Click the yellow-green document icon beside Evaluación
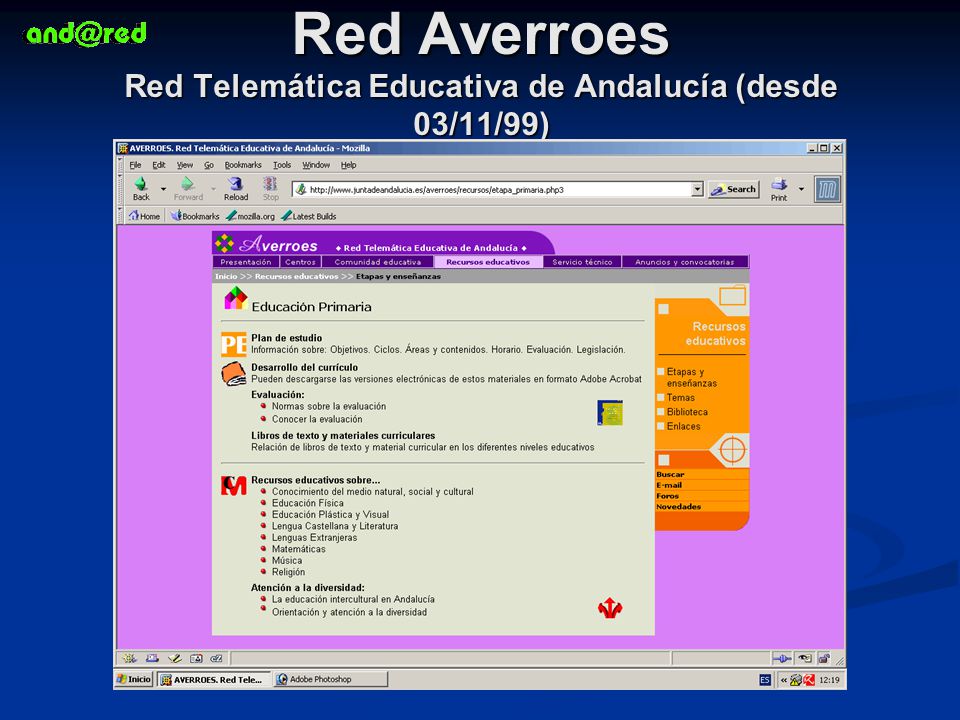 [610, 413]
